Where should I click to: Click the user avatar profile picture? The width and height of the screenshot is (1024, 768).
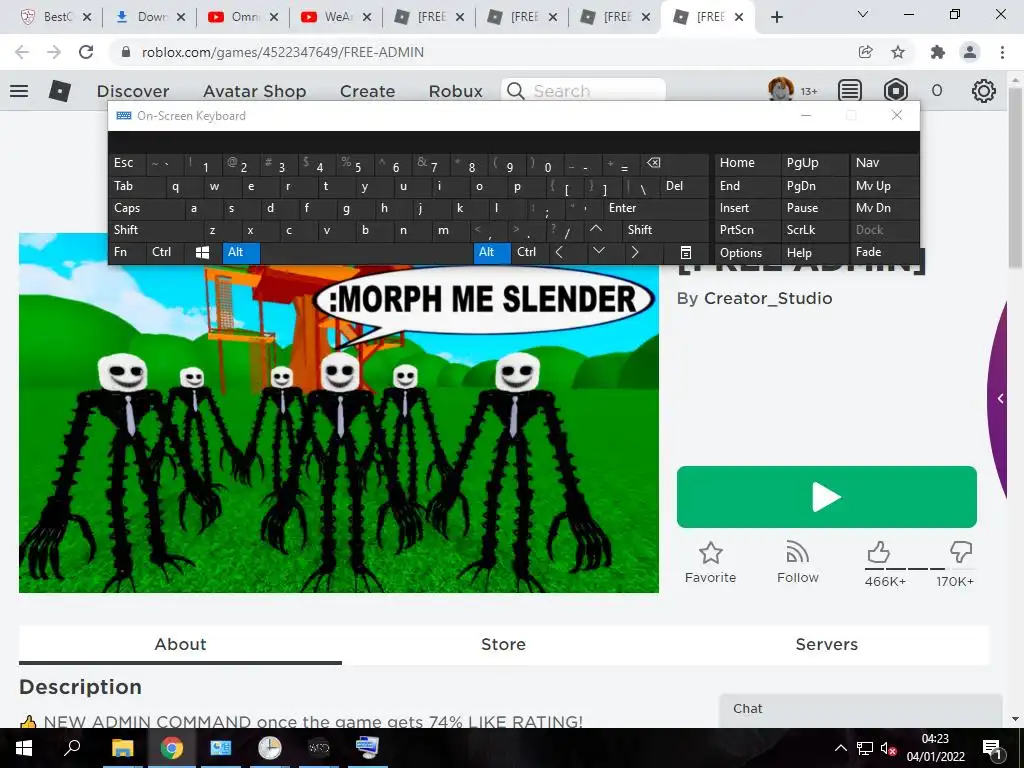781,89
